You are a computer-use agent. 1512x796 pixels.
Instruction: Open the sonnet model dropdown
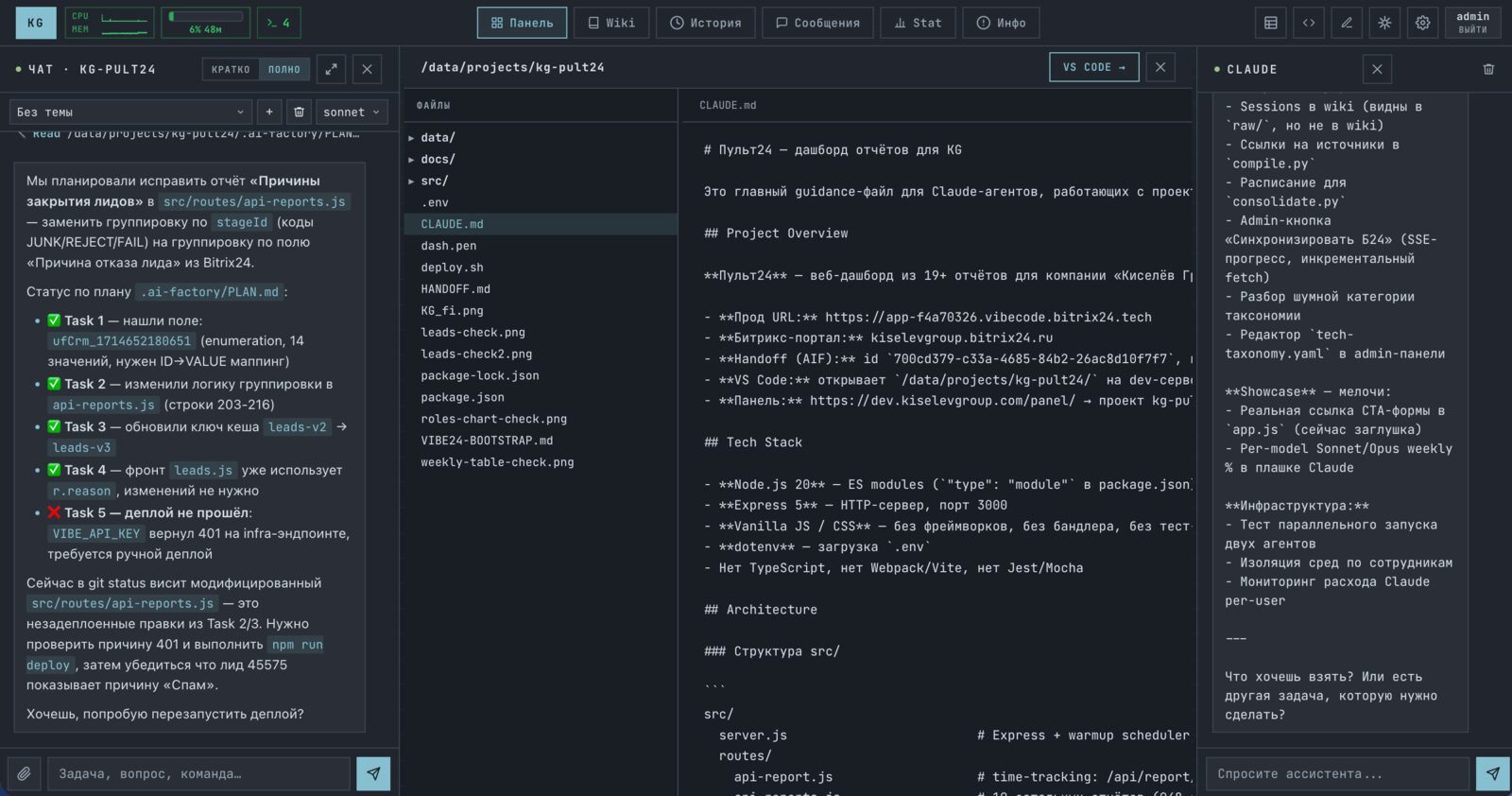[x=352, y=112]
